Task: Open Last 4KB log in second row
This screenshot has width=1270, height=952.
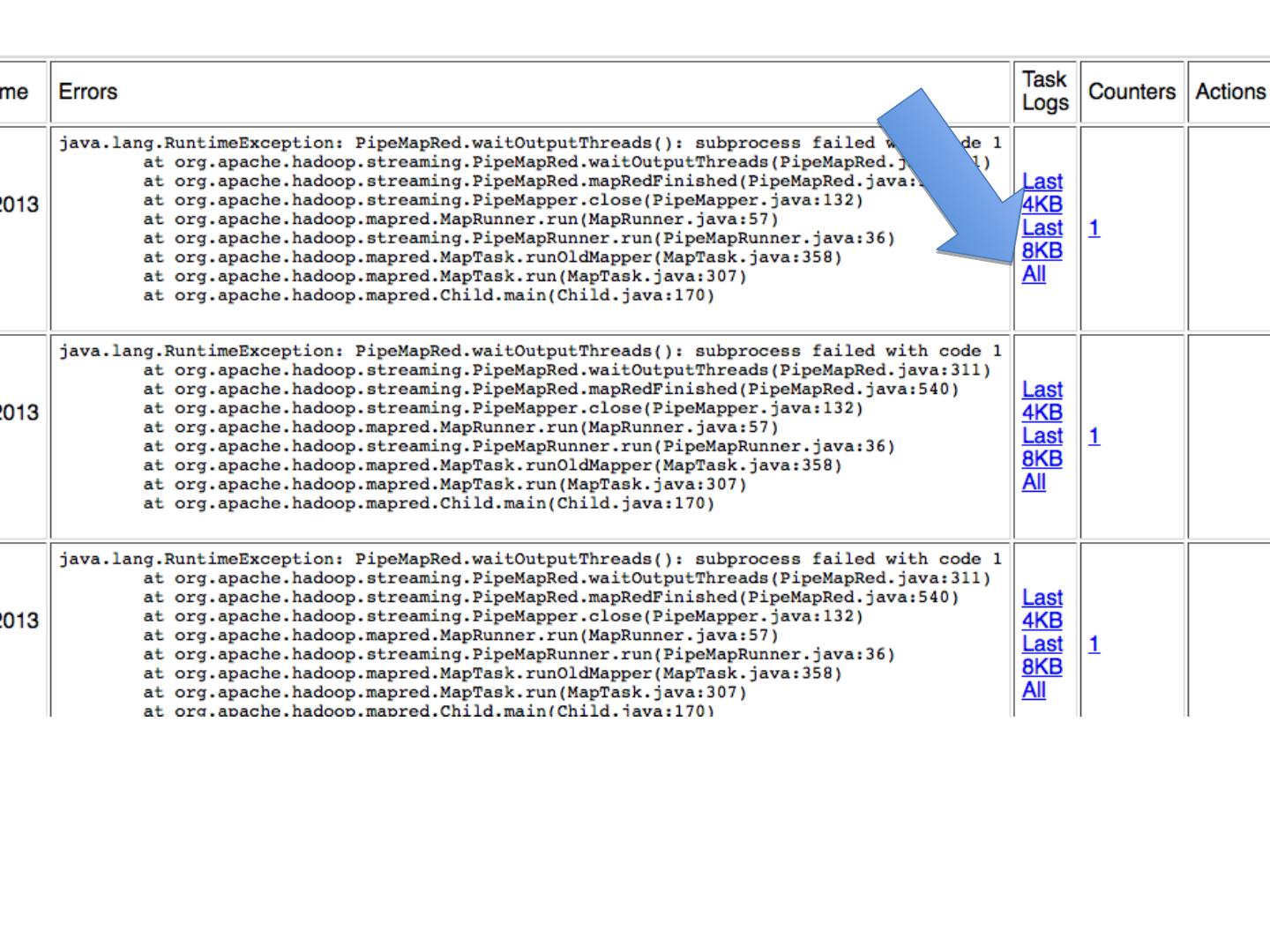Action: 1042,401
